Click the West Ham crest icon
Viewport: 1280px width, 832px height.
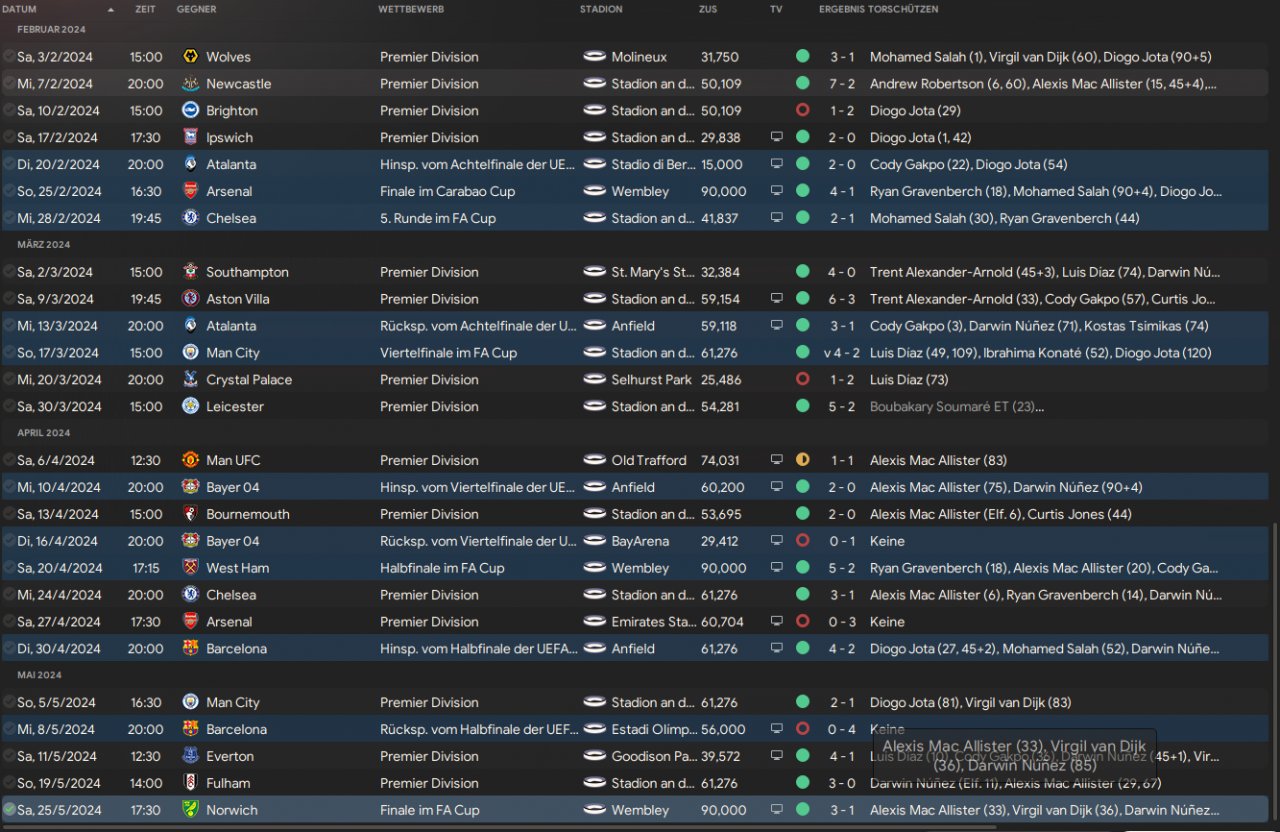click(190, 568)
